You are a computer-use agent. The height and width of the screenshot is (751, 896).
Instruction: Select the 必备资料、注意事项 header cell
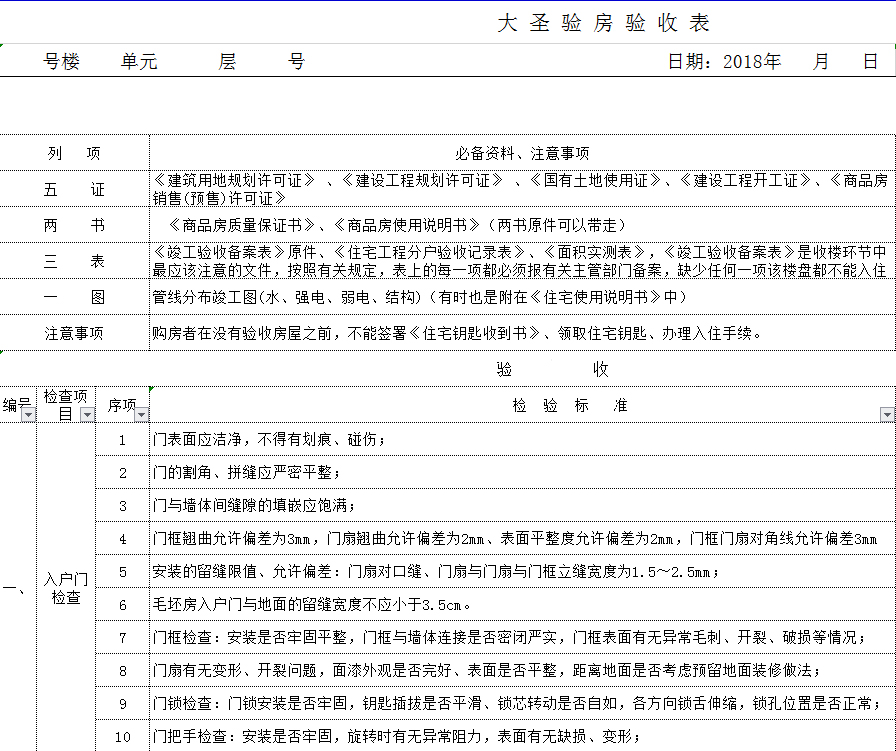point(522,153)
